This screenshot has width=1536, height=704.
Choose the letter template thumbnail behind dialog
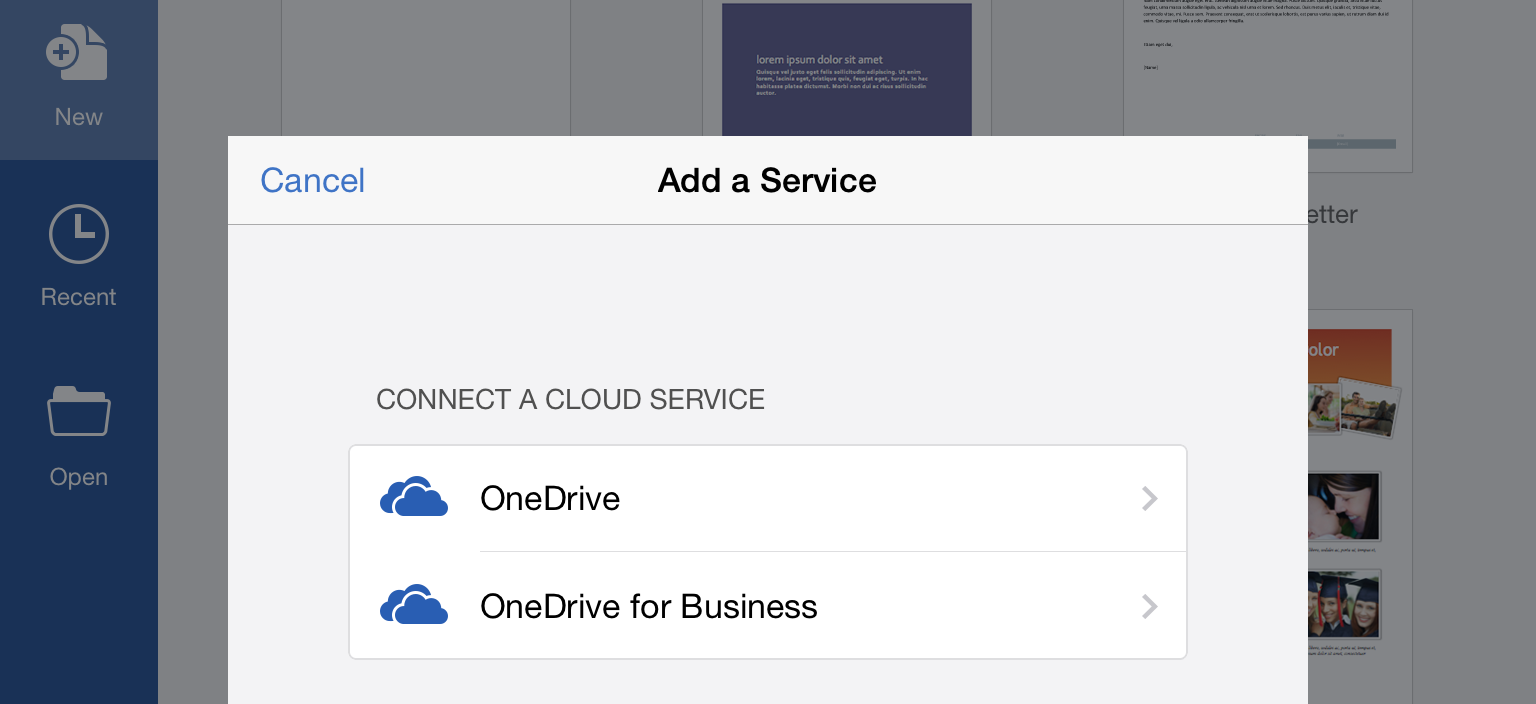(1268, 87)
